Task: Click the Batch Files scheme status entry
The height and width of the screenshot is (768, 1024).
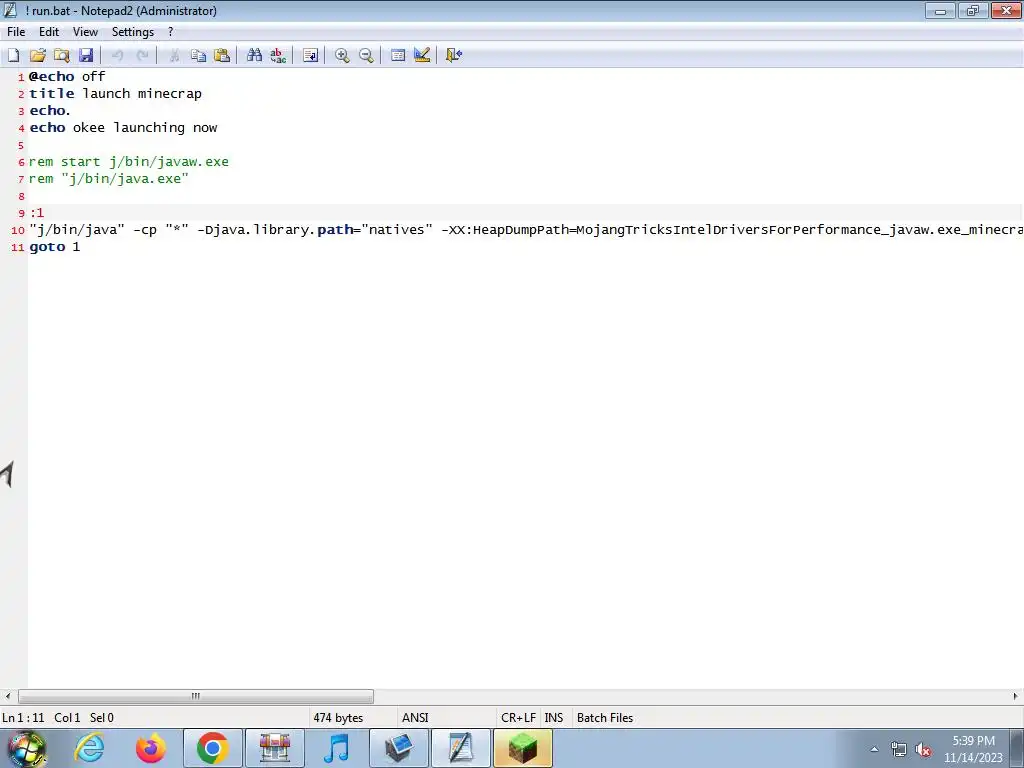Action: [x=605, y=718]
